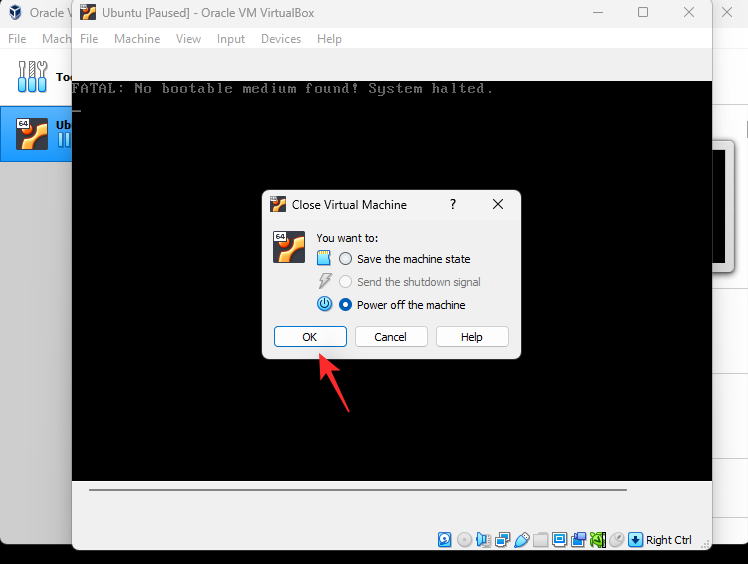748x564 pixels.
Task: Click the Help button in dialog
Action: tap(472, 337)
